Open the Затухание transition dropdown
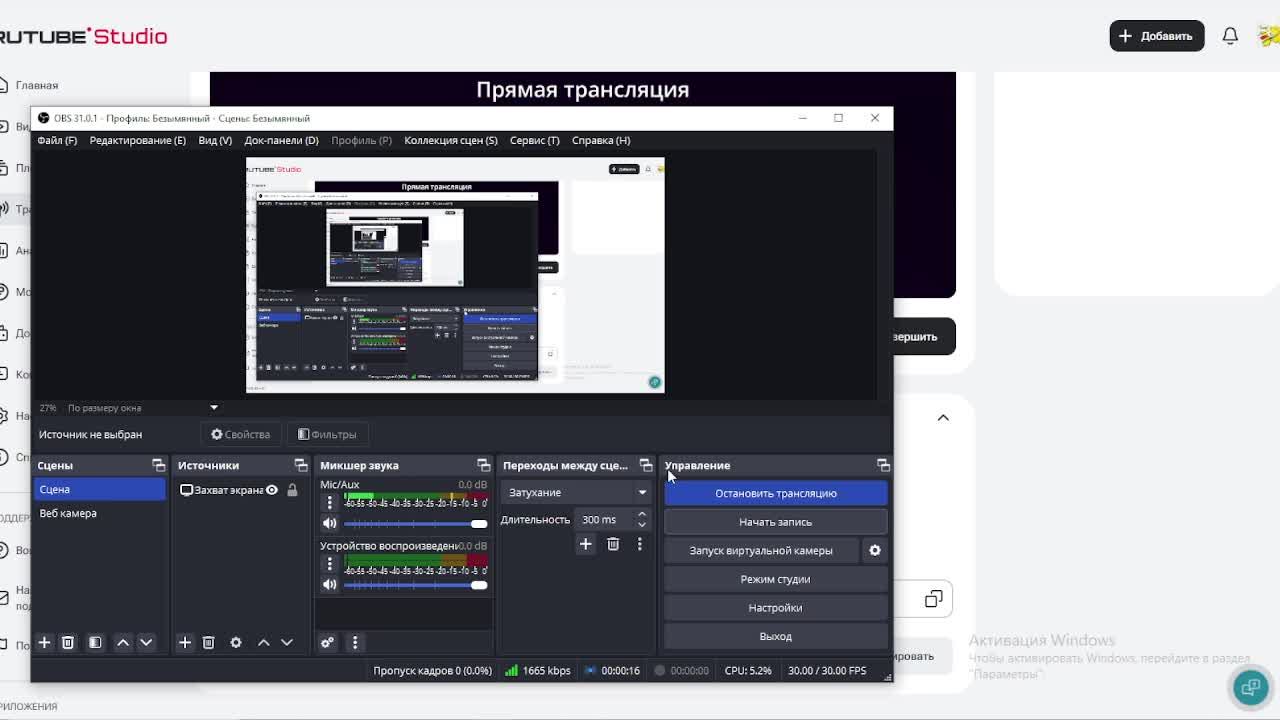1280x720 pixels. click(576, 492)
